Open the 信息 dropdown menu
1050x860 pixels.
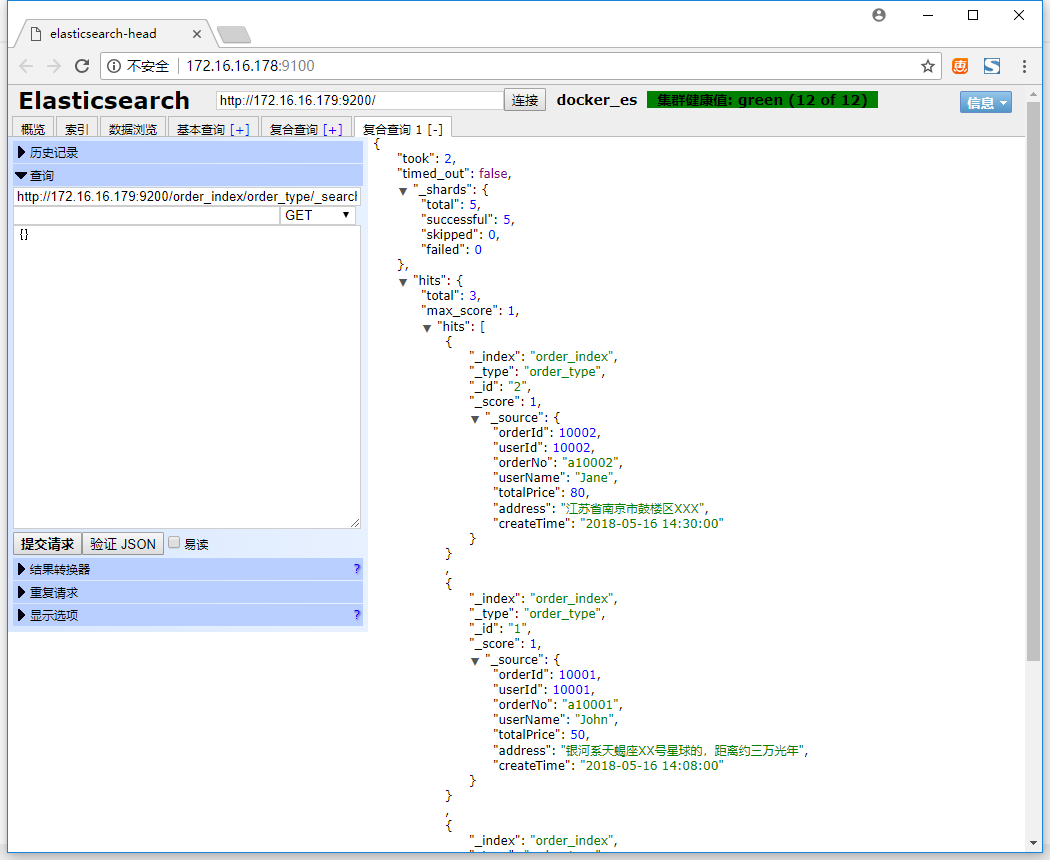click(986, 102)
